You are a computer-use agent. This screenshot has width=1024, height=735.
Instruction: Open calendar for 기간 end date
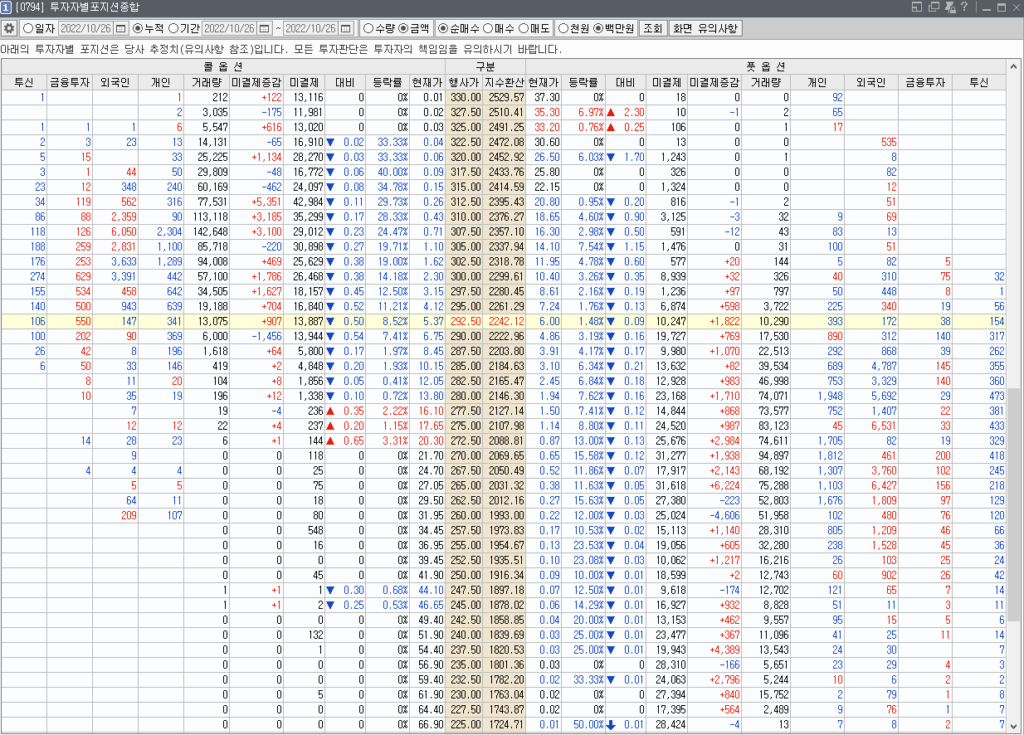coord(346,28)
